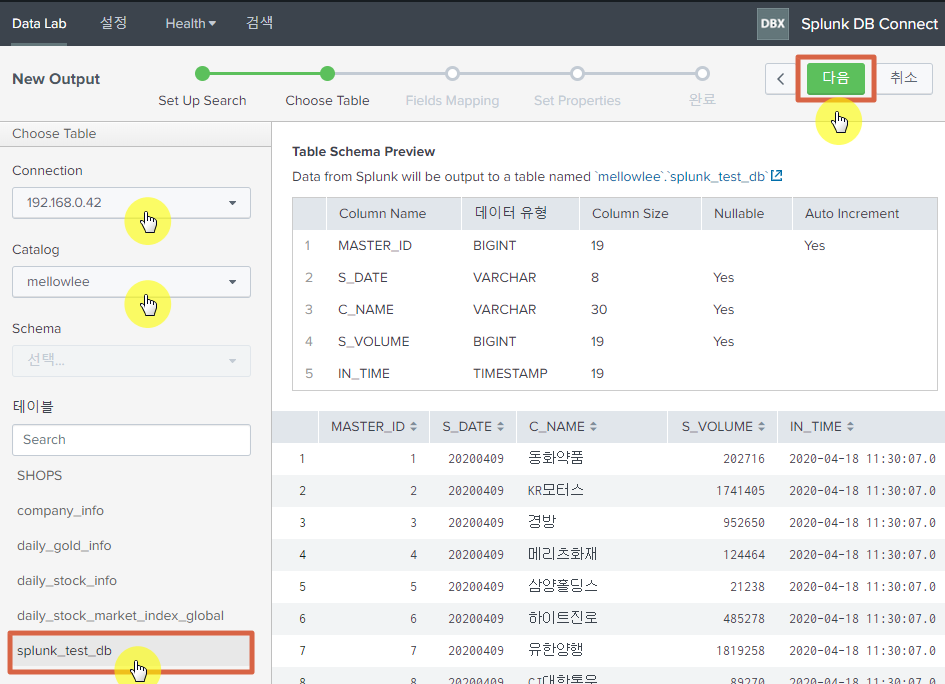Click the 완료 step marker
Viewport: 945px width, 684px height.
click(702, 74)
